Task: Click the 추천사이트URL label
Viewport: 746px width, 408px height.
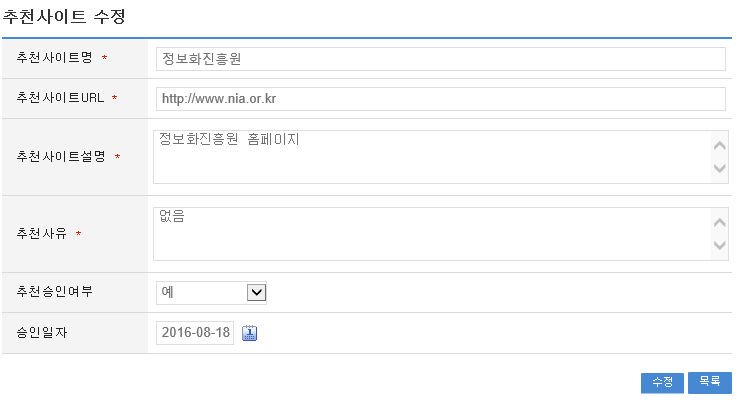Action: [60, 98]
